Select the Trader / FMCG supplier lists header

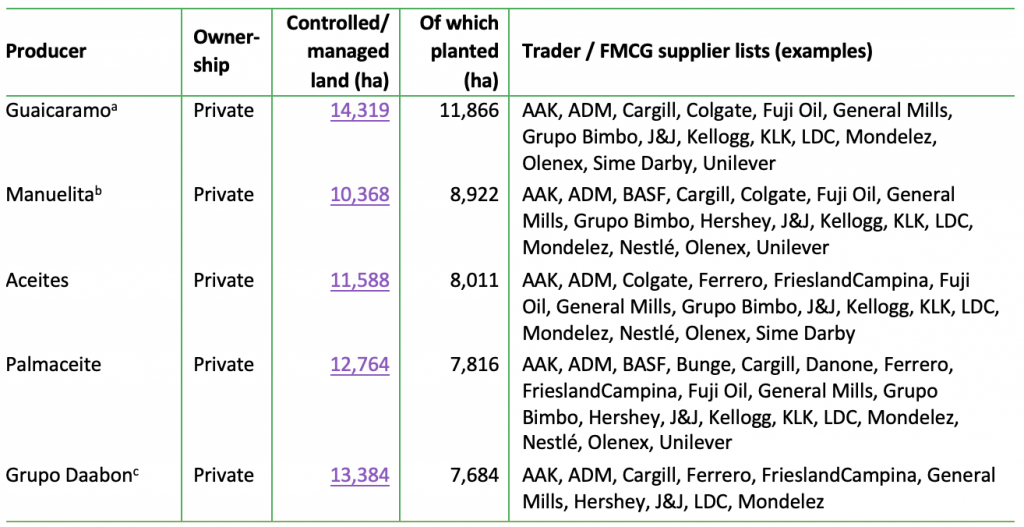pyautogui.click(x=697, y=51)
